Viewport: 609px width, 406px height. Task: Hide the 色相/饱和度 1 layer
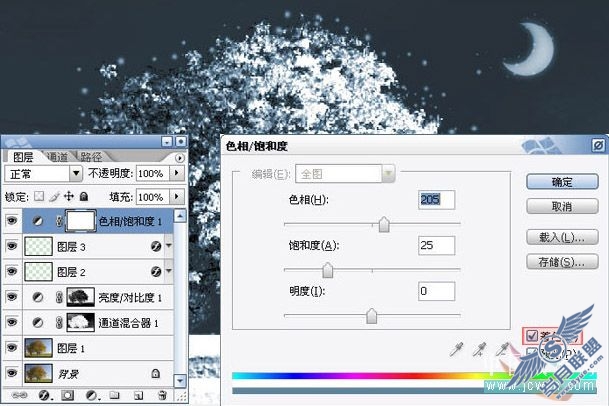coord(12,221)
